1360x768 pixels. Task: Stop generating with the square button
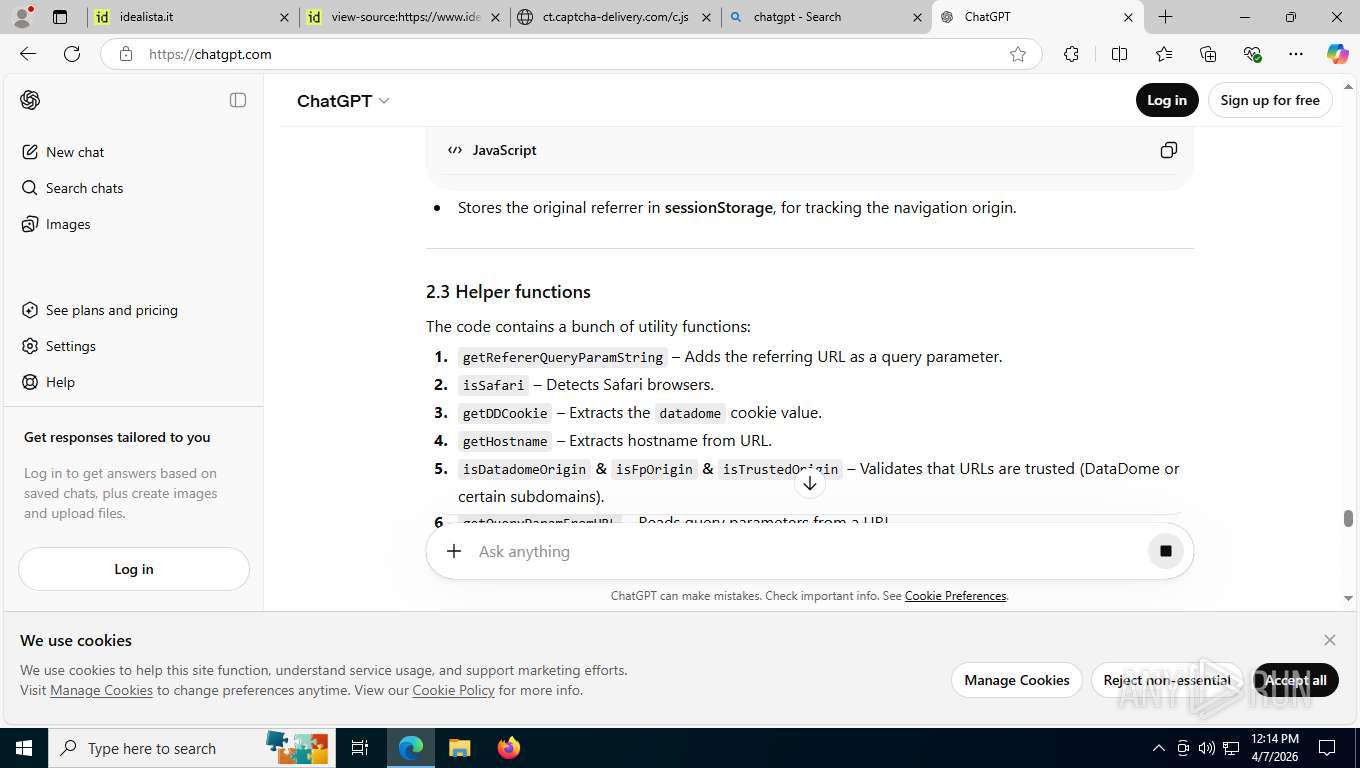point(1165,551)
